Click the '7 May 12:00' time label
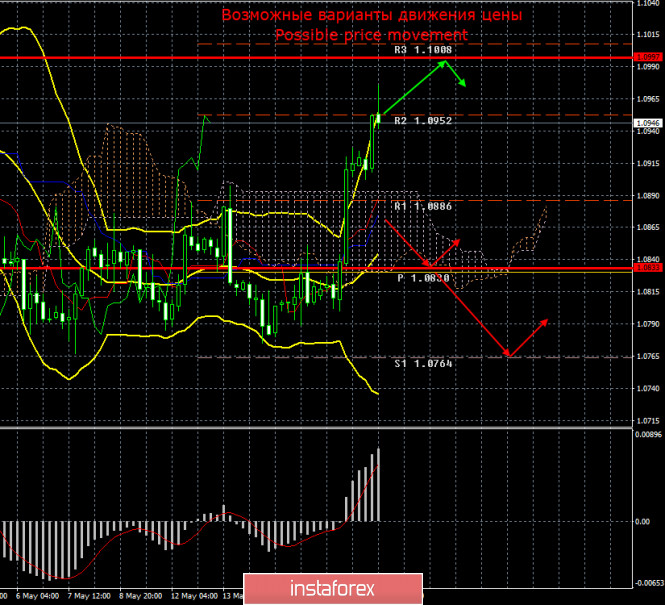The width and height of the screenshot is (665, 605). pyautogui.click(x=89, y=596)
